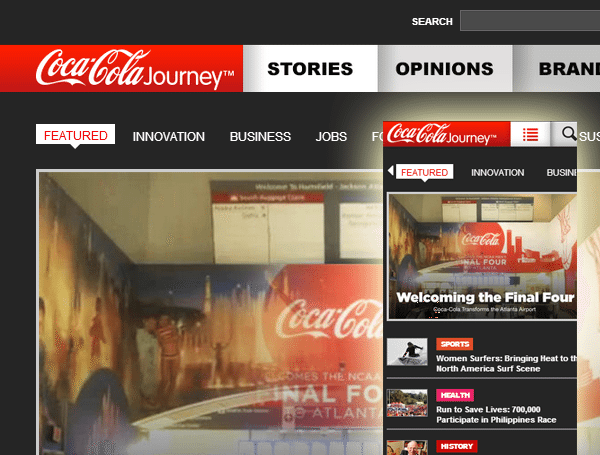Click the search input field
This screenshot has width=600, height=455.
(x=530, y=21)
